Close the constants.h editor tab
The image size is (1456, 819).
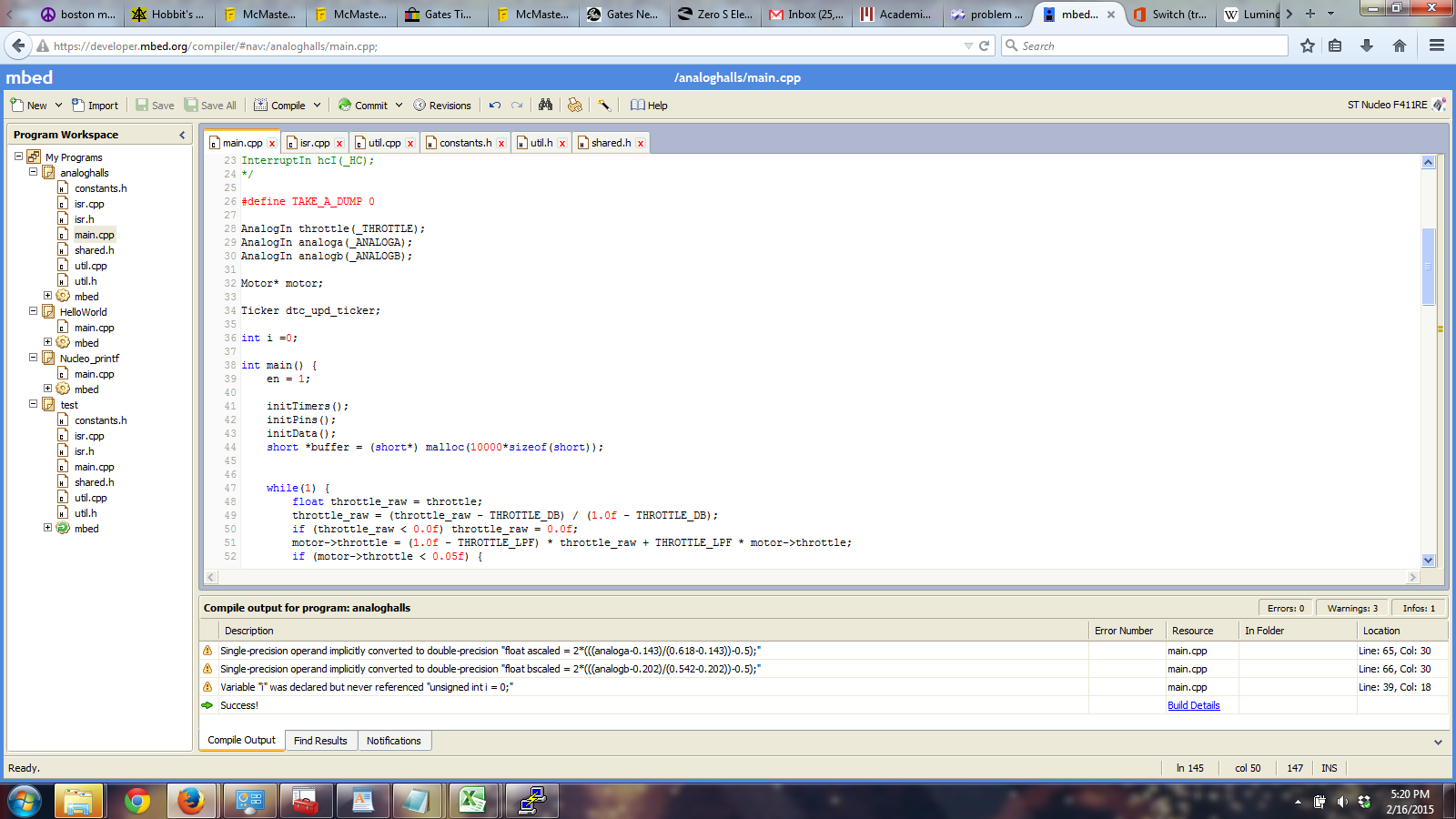click(x=501, y=144)
